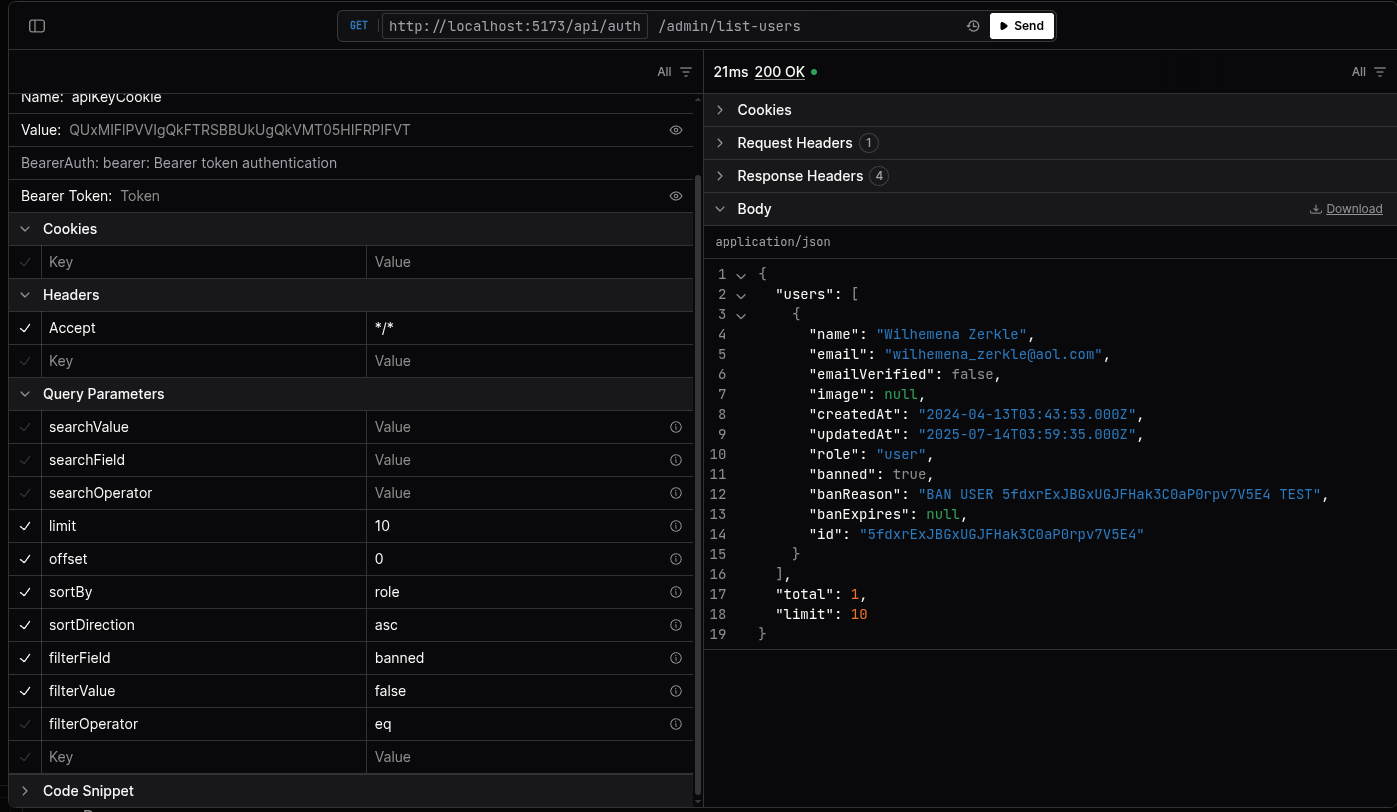Toggle the sidebar panel icon

tap(37, 26)
